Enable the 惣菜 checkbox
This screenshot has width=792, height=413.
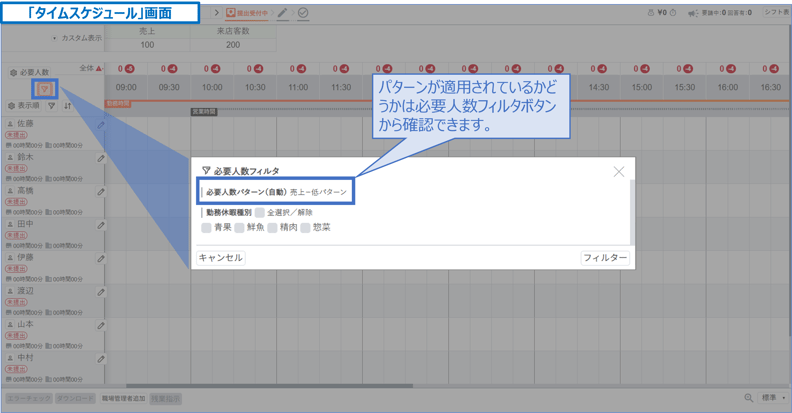[306, 228]
